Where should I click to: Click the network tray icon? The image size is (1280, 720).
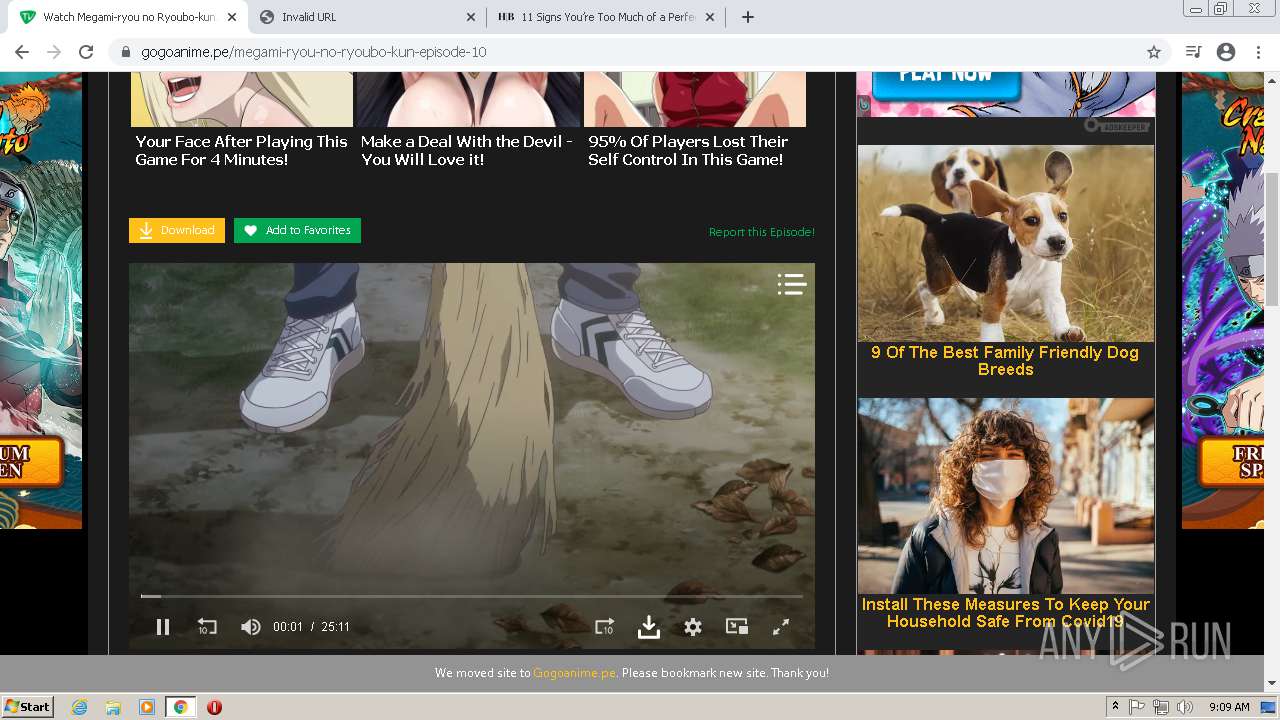click(x=1161, y=707)
